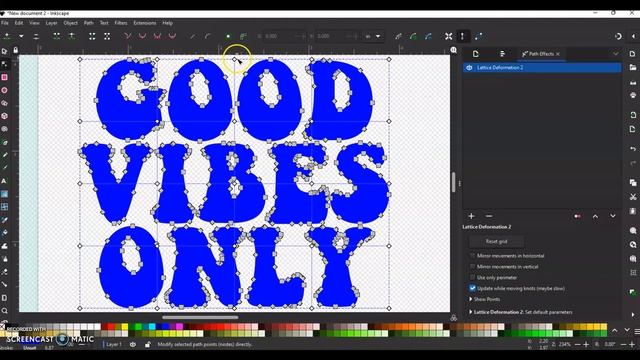Pick yellow swatch in palette

[x=124, y=327]
